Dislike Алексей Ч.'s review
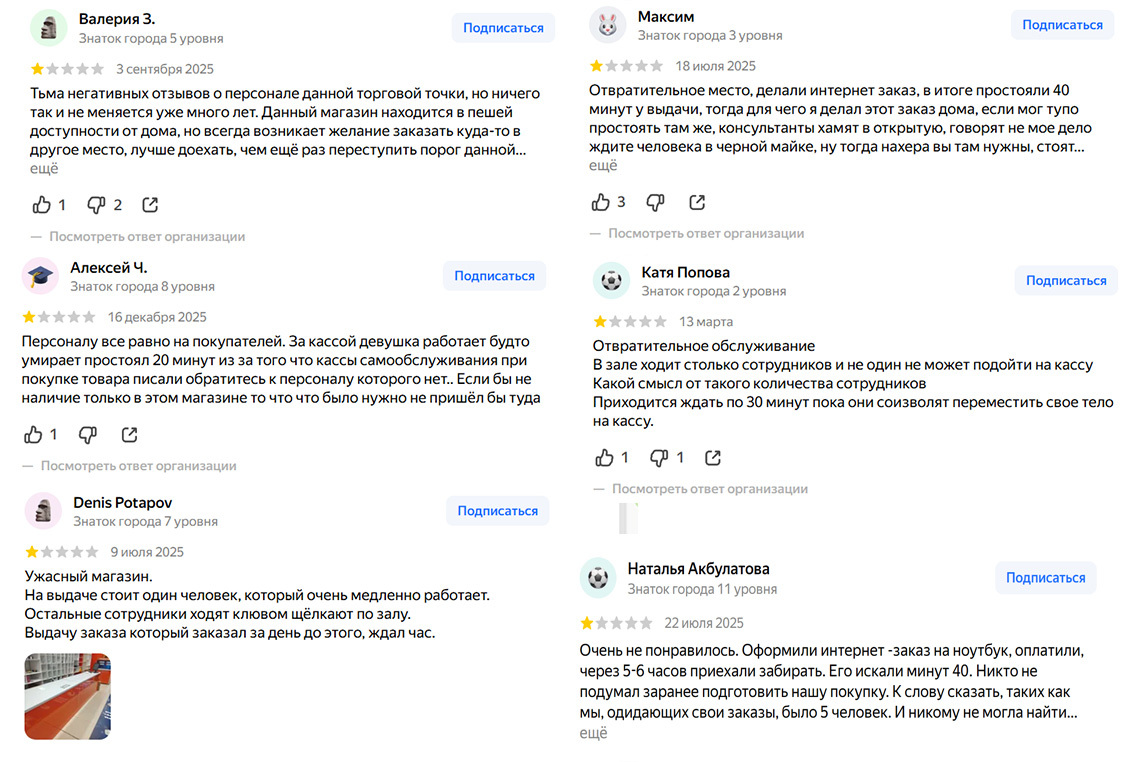The width and height of the screenshot is (1126, 762). pyautogui.click(x=88, y=435)
